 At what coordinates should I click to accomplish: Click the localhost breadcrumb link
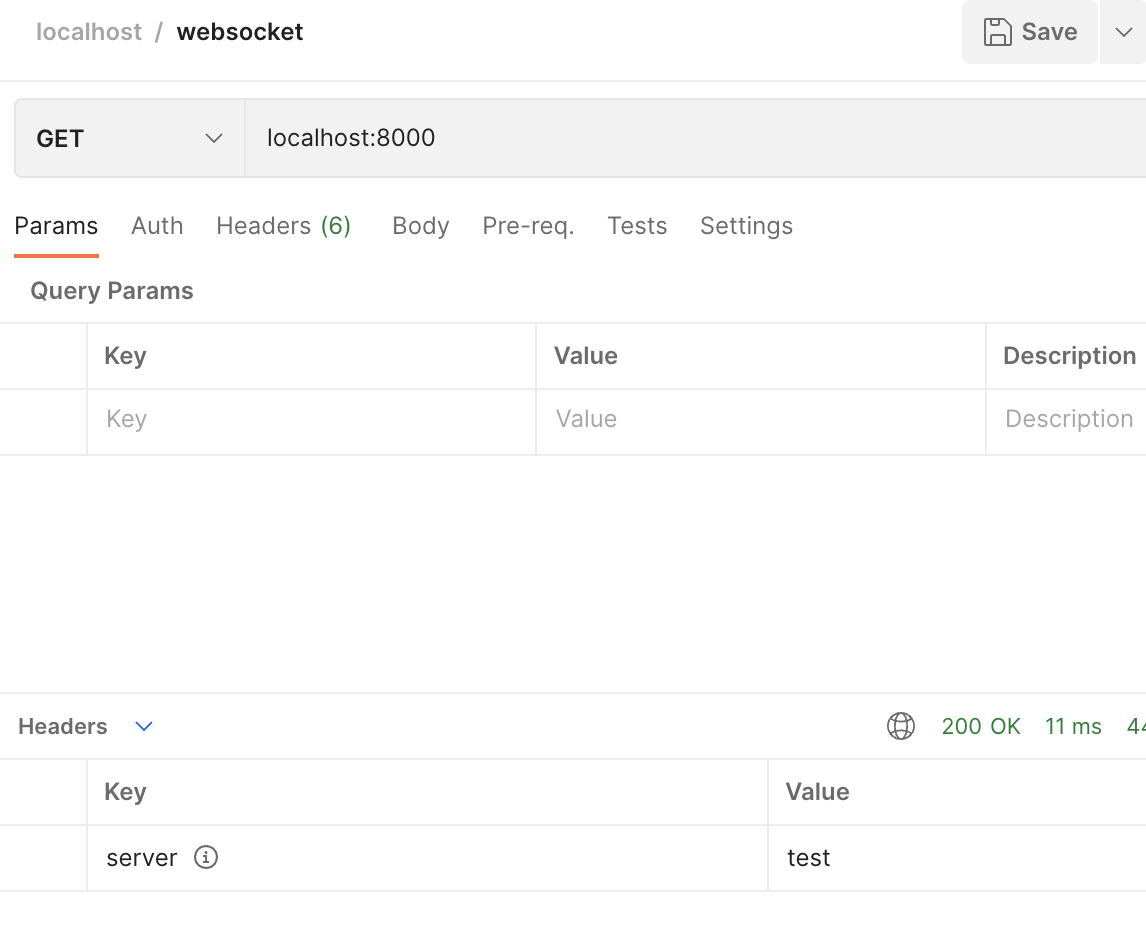click(89, 32)
